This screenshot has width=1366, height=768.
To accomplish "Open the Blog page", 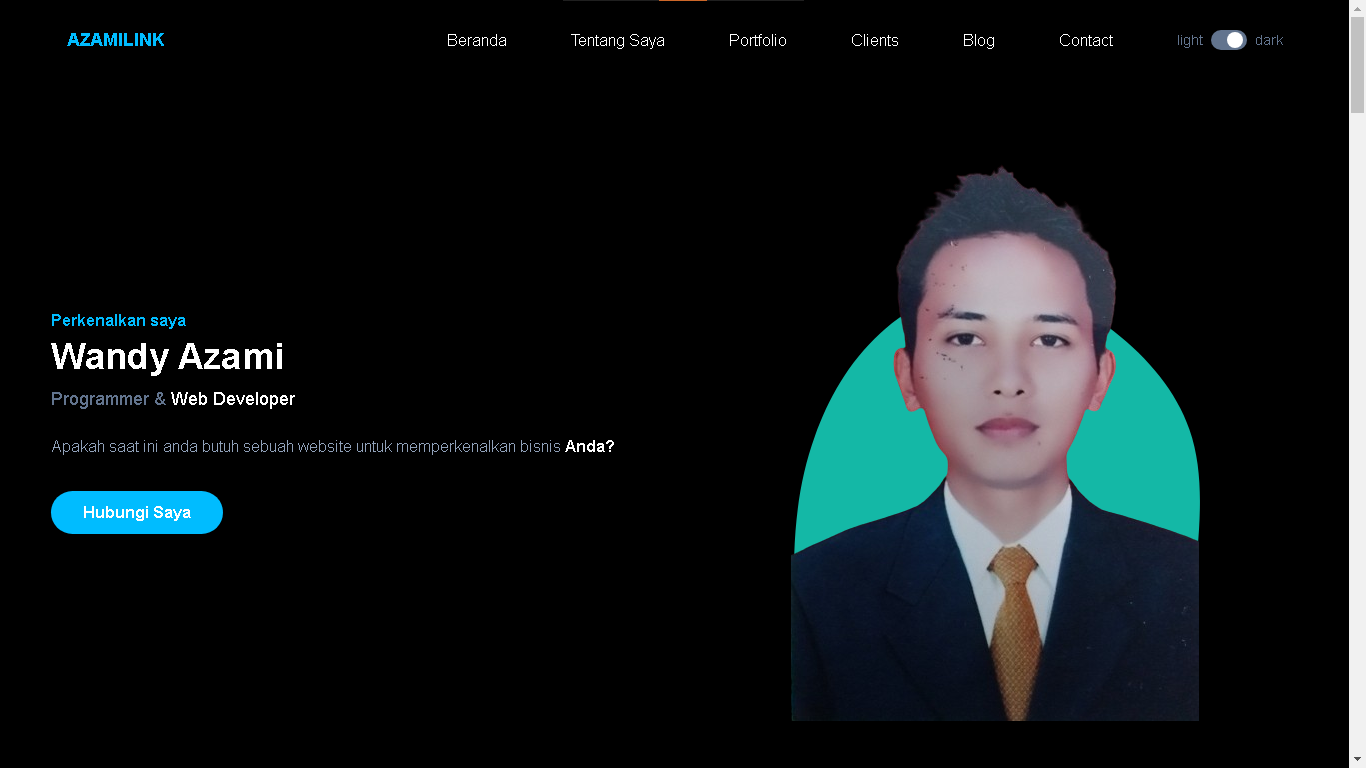I will 978,40.
